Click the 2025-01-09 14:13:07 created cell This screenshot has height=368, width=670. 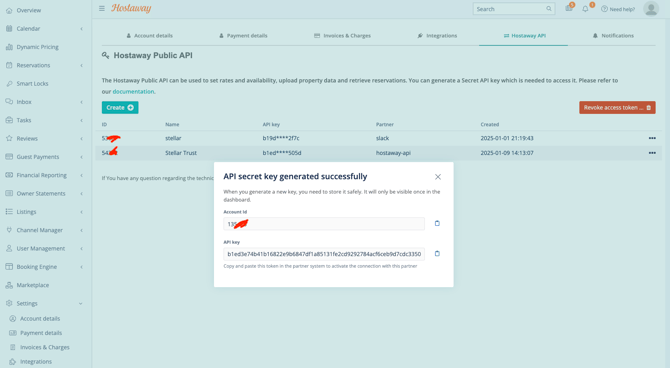(x=507, y=153)
